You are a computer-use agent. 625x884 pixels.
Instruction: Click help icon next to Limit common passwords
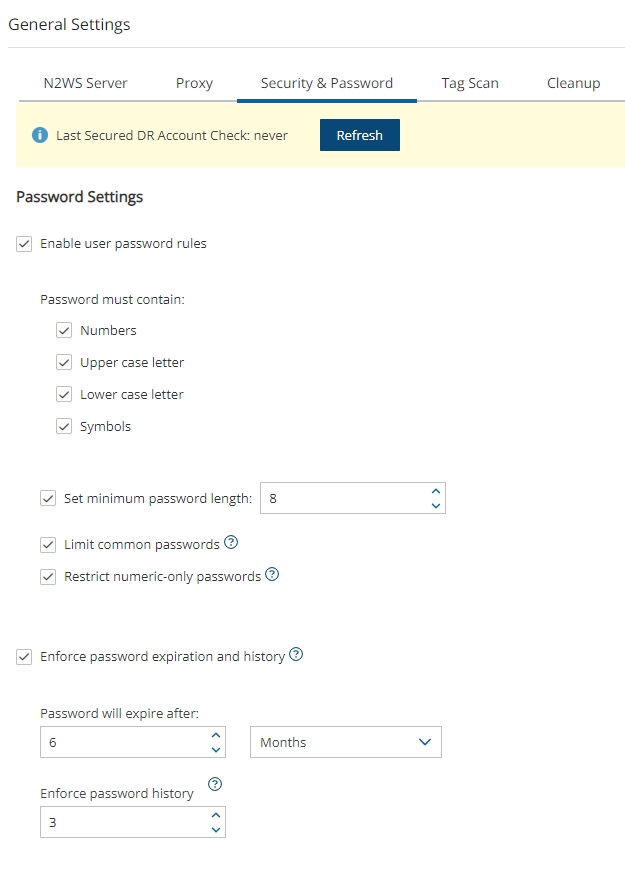pos(231,543)
